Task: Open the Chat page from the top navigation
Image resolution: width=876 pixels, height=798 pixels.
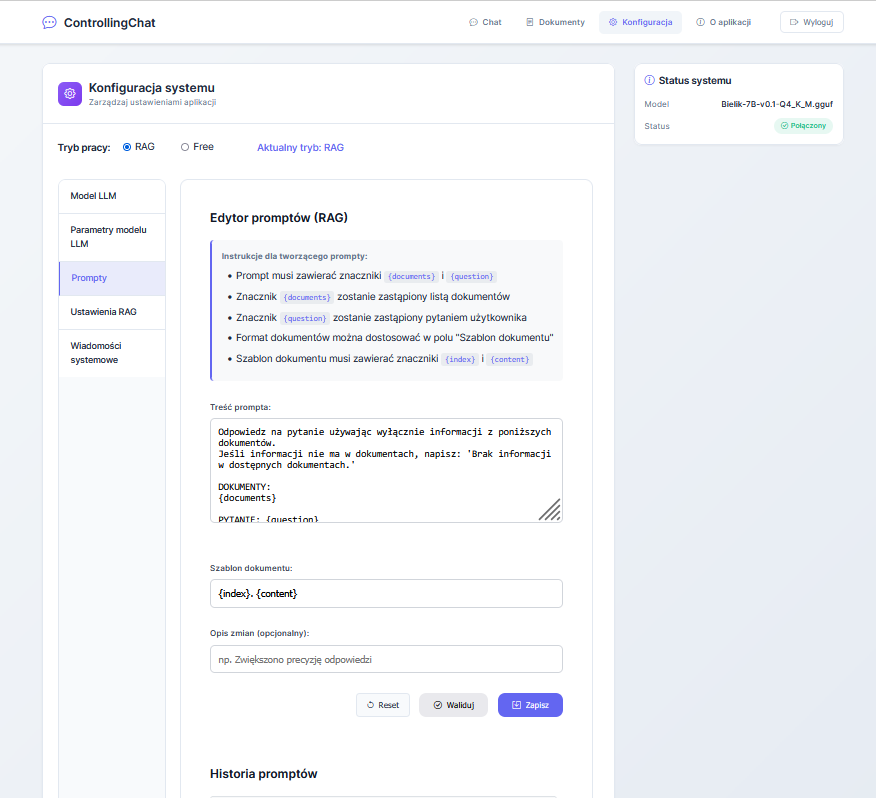Action: (485, 22)
